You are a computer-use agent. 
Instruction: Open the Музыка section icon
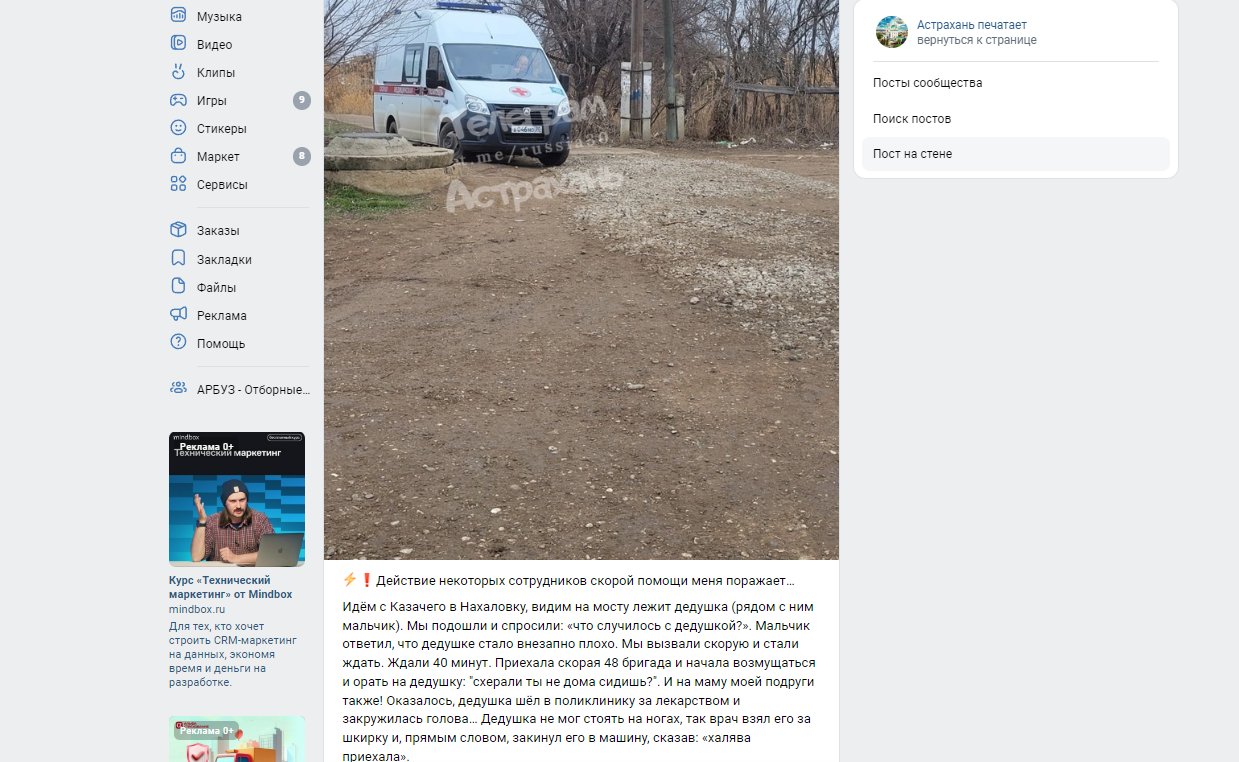[x=178, y=15]
